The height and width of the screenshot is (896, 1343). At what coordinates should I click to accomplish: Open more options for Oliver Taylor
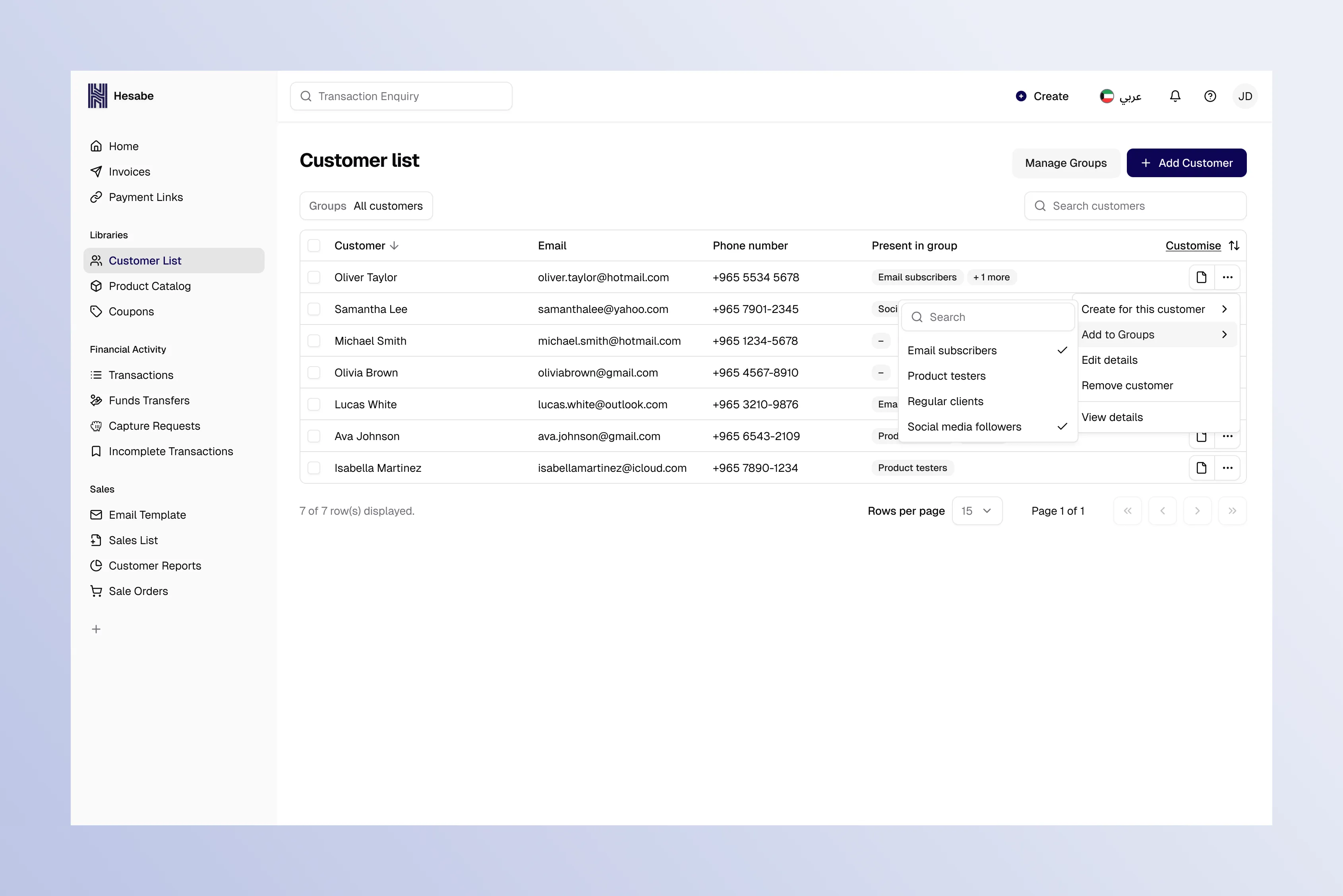pyautogui.click(x=1227, y=277)
